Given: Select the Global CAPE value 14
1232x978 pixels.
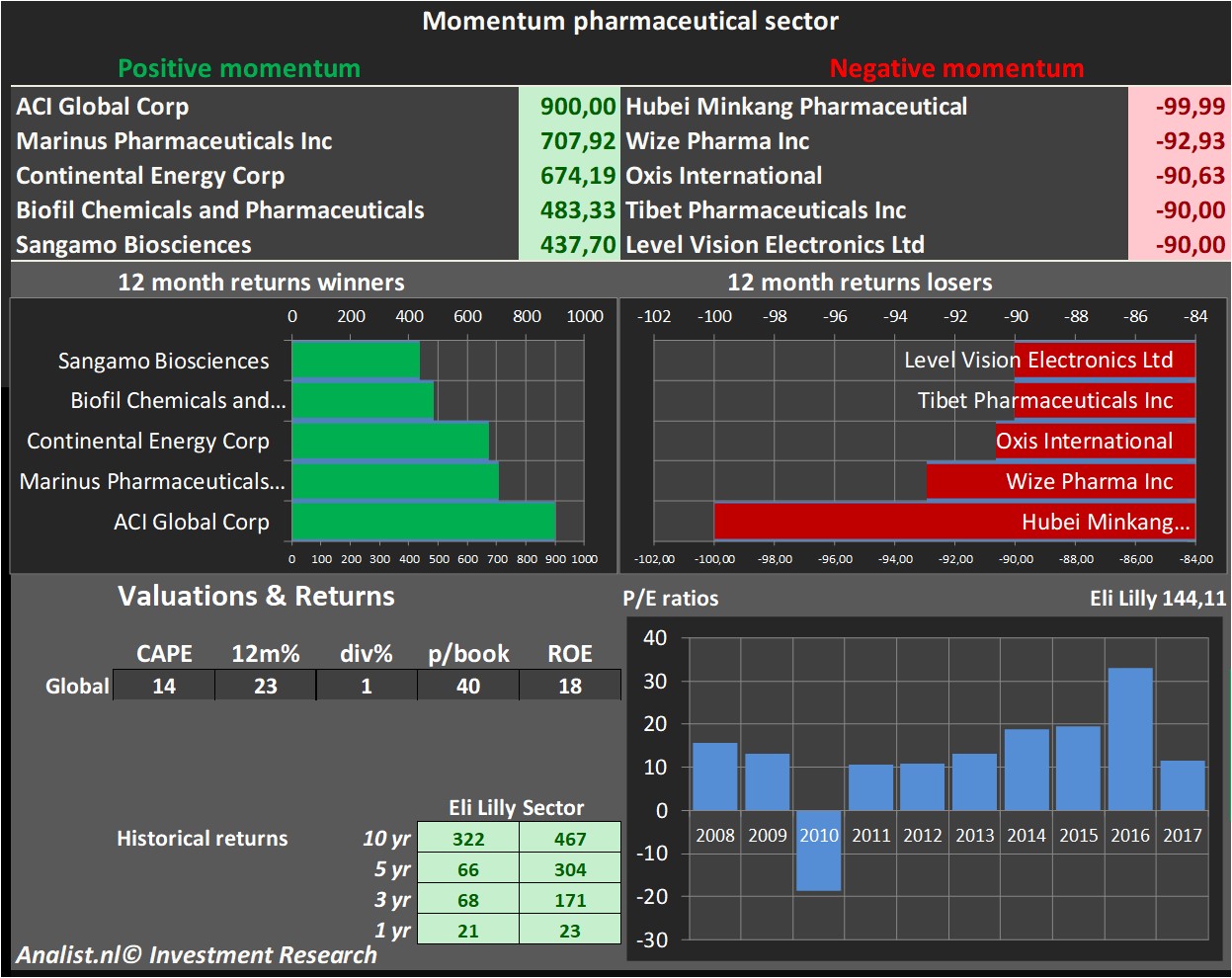Looking at the screenshot, I should pos(164,686).
